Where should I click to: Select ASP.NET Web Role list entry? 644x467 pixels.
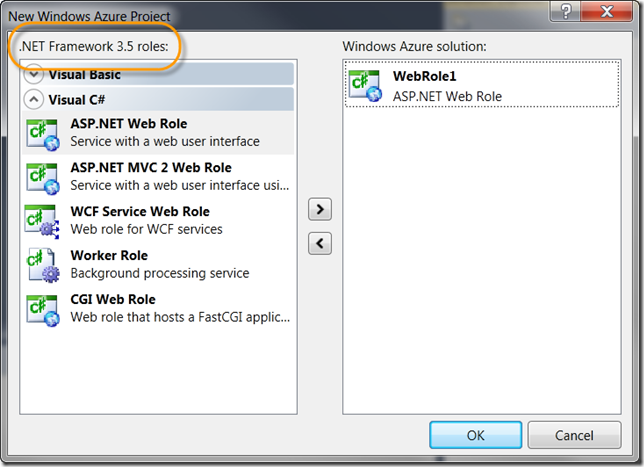coord(158,133)
